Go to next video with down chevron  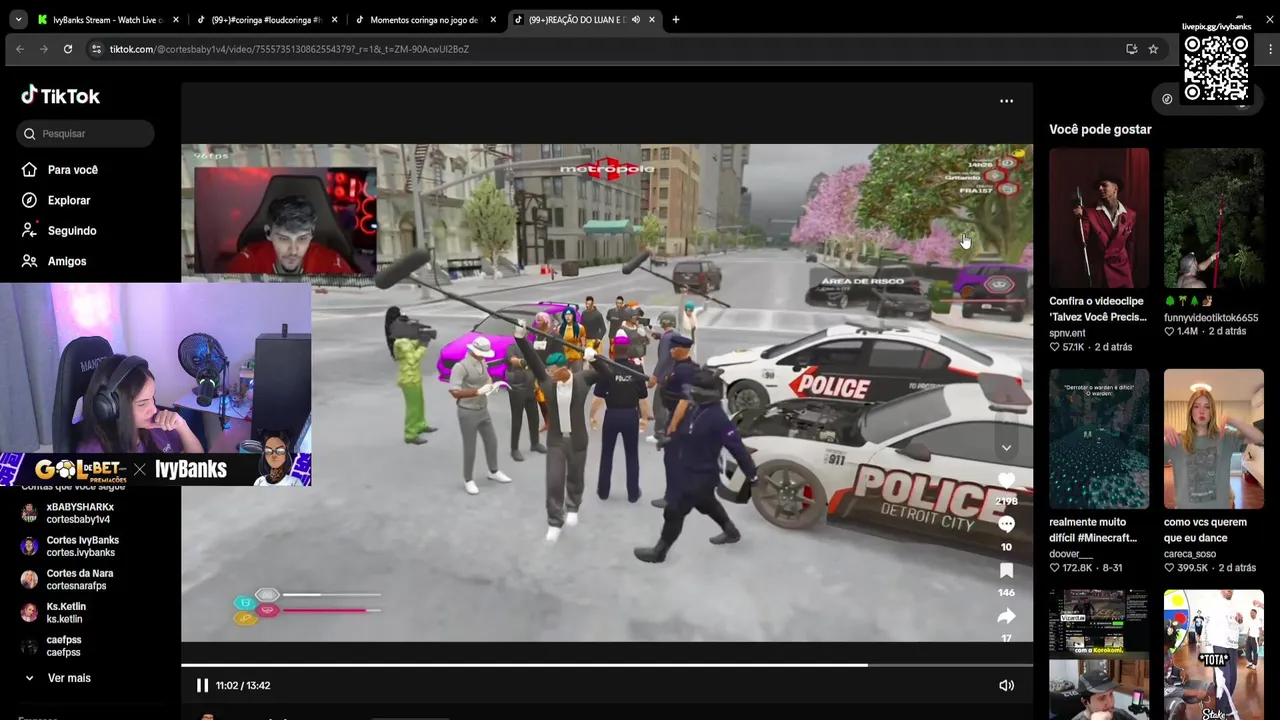click(1006, 447)
